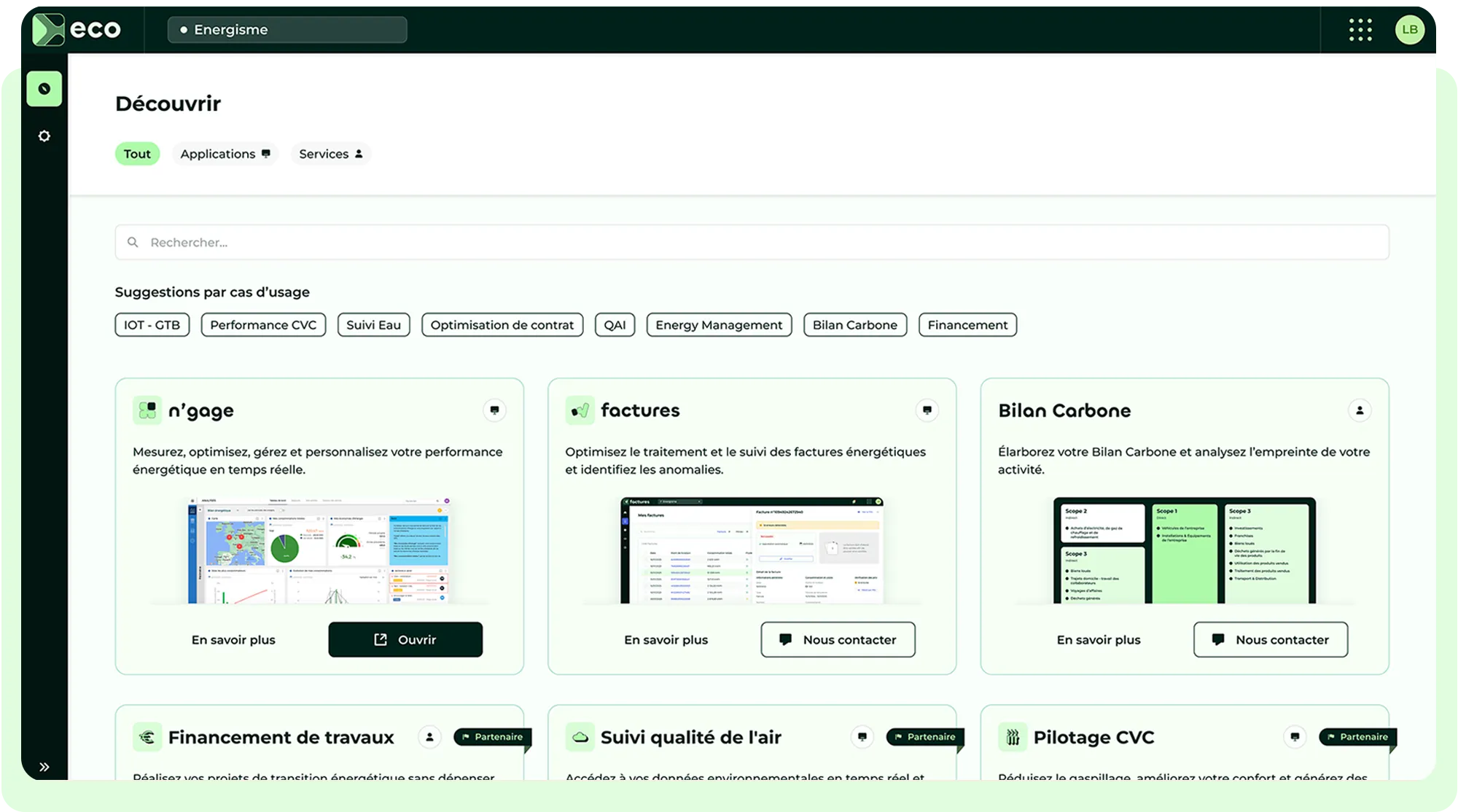Click application type icon on n'gage card
Viewport: 1458px width, 812px height.
[494, 410]
